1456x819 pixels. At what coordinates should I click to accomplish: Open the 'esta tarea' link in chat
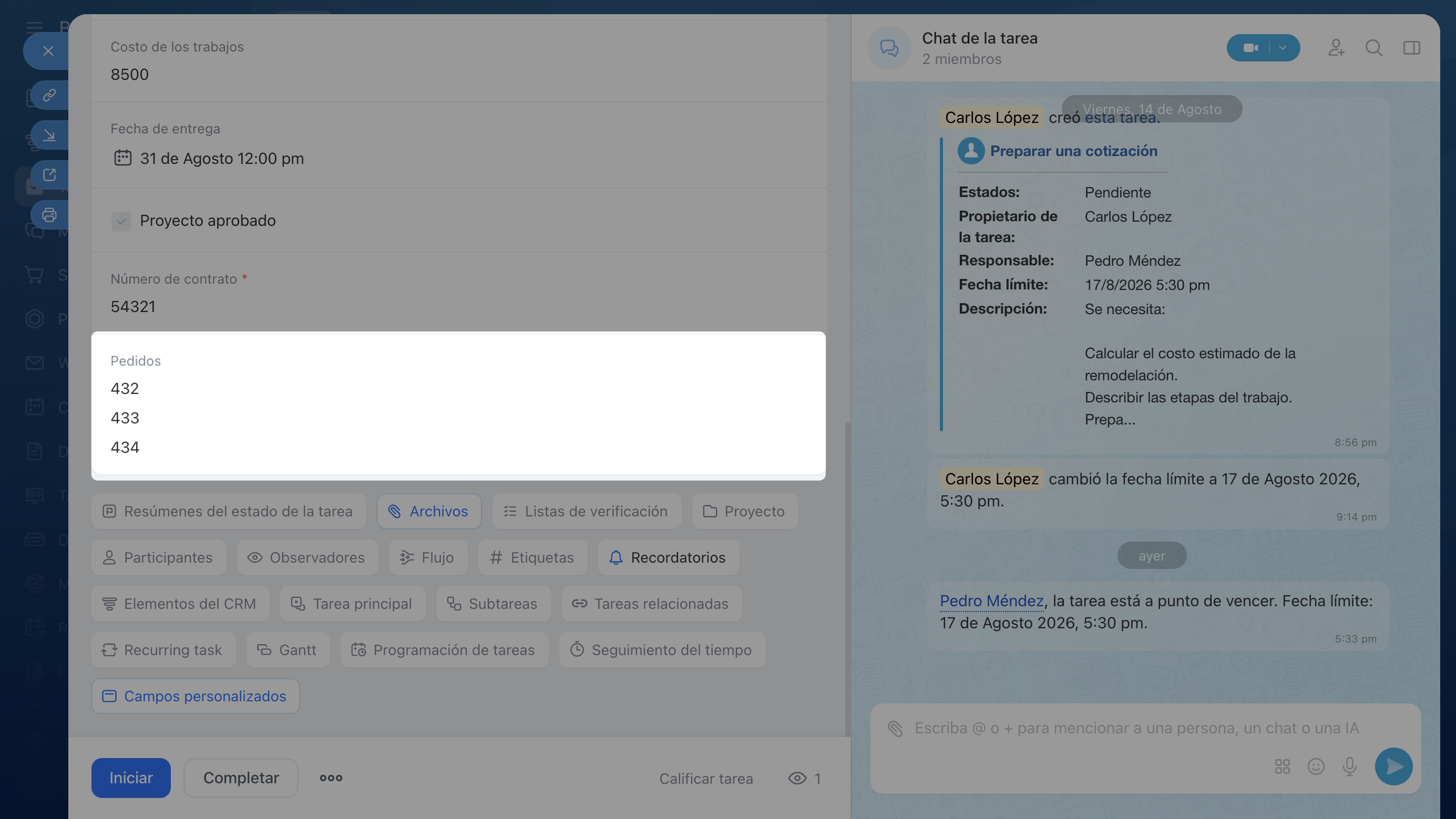1120,118
